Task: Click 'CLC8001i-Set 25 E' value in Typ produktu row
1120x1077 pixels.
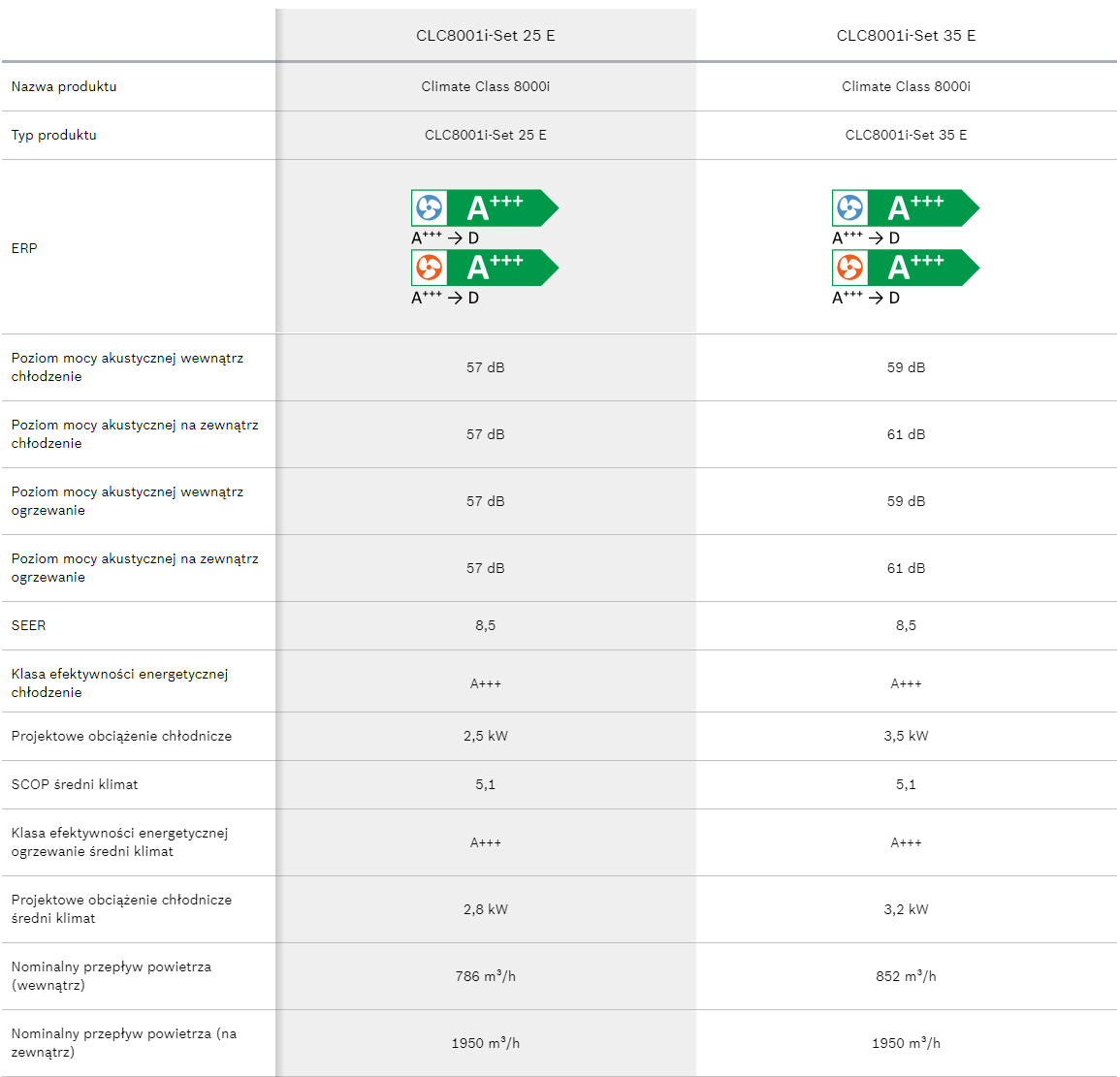Action: [486, 135]
